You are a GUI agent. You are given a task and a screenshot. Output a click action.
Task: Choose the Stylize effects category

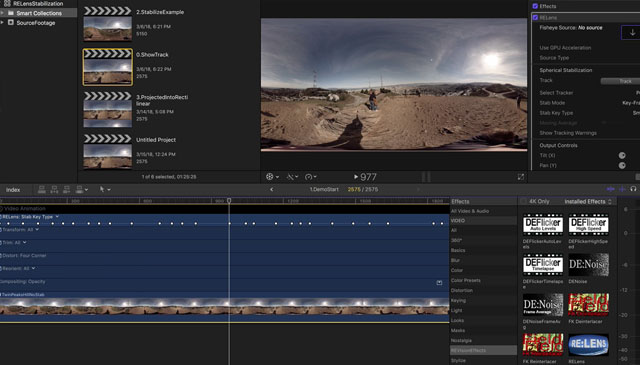point(458,360)
